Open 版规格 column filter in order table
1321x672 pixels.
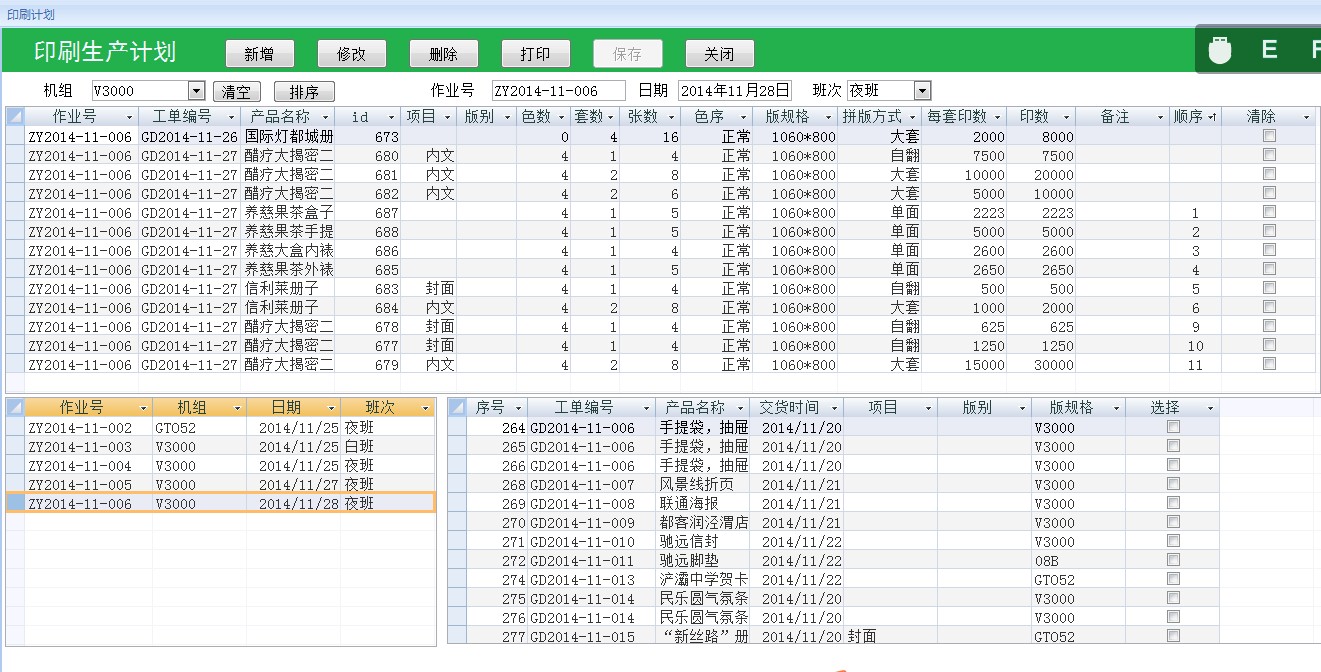point(1117,408)
